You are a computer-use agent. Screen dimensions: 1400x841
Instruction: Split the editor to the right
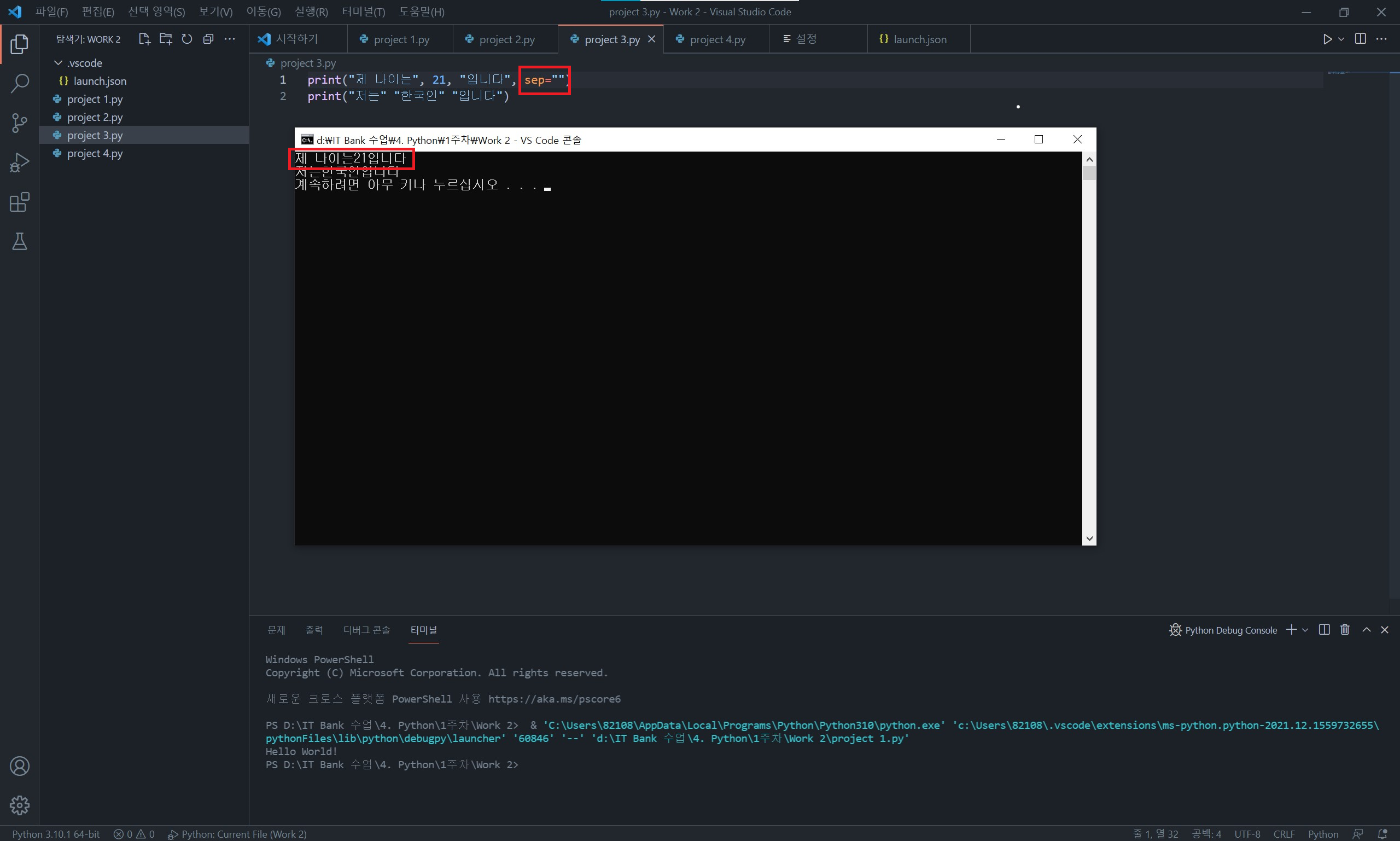[x=1361, y=39]
